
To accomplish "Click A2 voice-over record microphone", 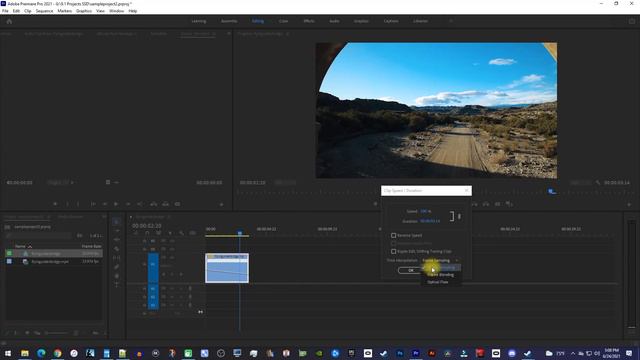I will point(190,297).
